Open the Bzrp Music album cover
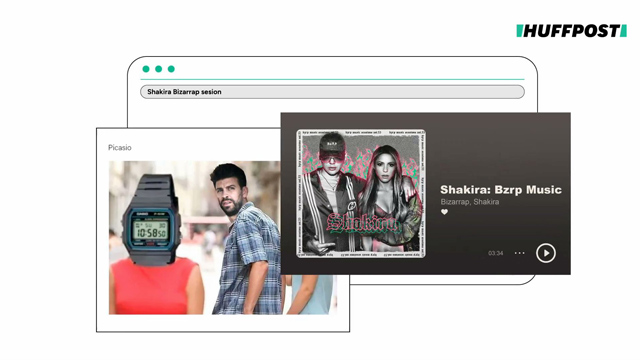This screenshot has height=360, width=640. [x=361, y=193]
